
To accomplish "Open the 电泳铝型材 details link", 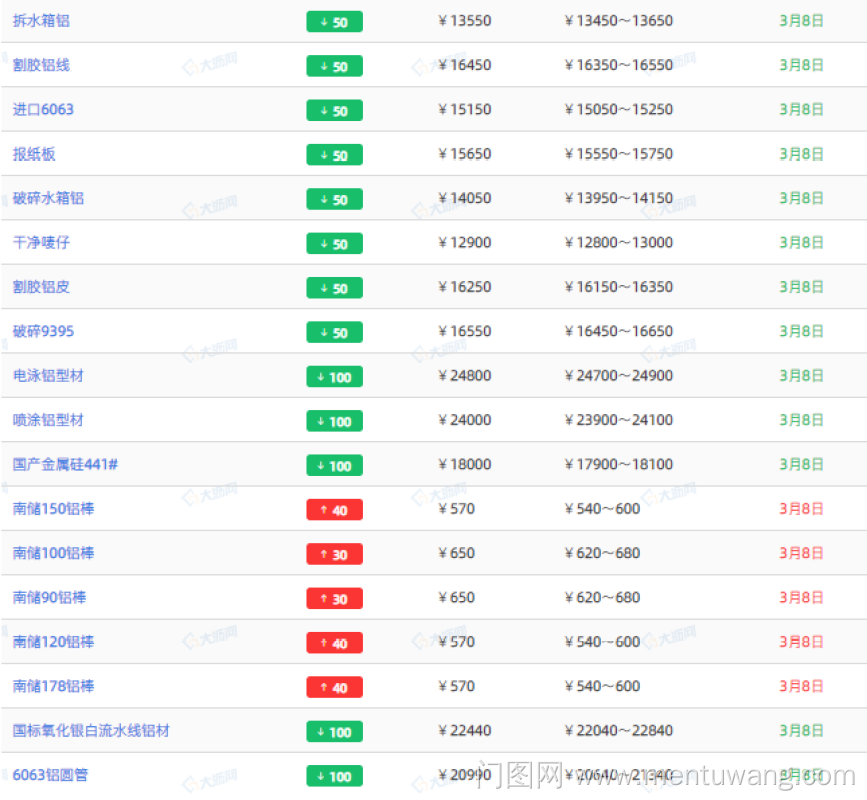I will tap(48, 376).
